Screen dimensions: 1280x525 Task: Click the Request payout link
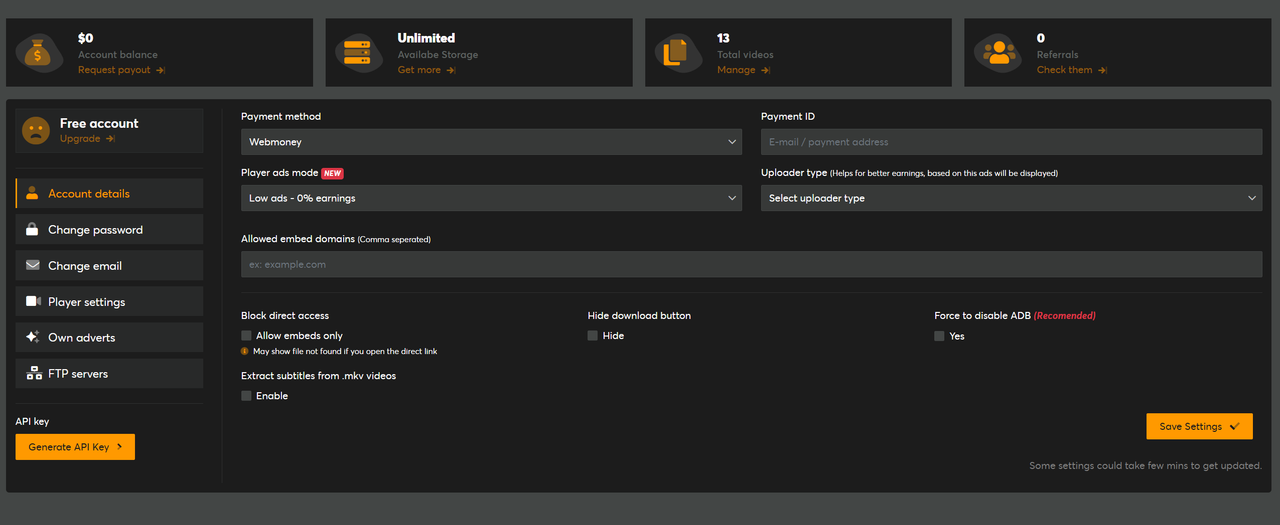pyautogui.click(x=114, y=70)
